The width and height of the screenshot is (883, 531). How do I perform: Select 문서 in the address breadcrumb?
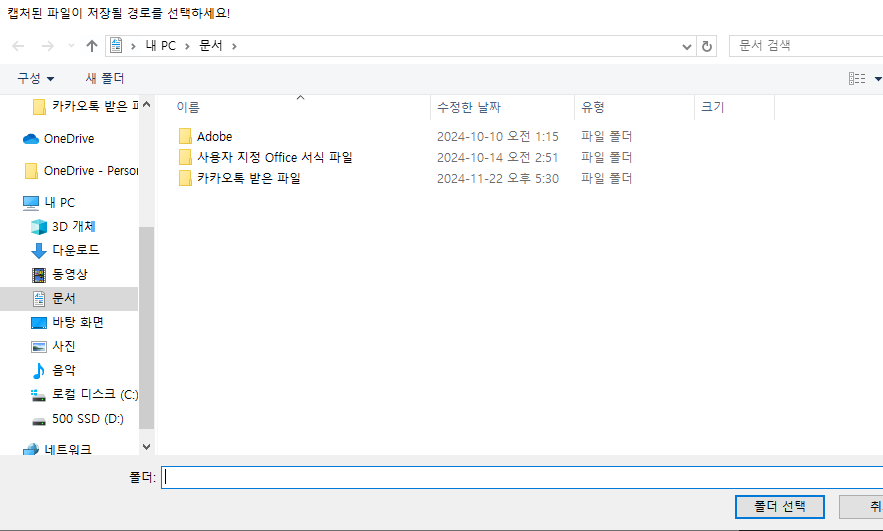(x=211, y=46)
